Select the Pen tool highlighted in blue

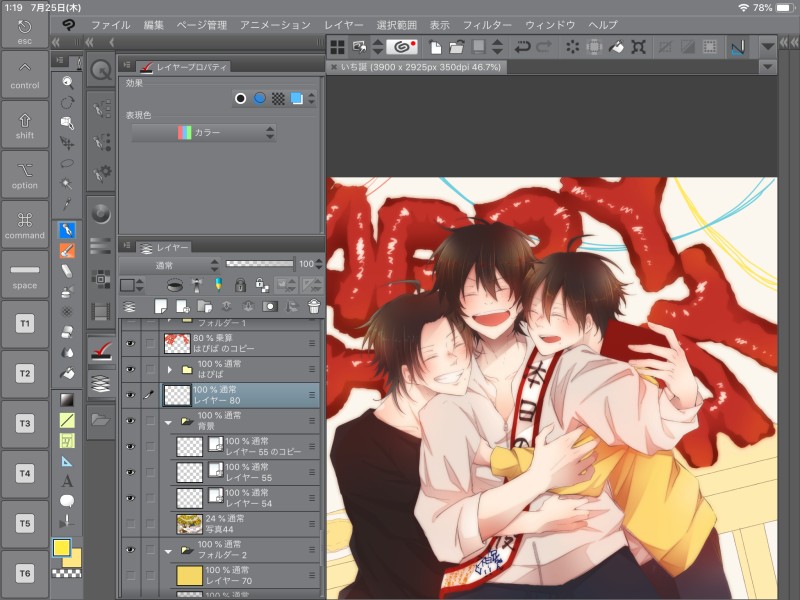point(67,230)
